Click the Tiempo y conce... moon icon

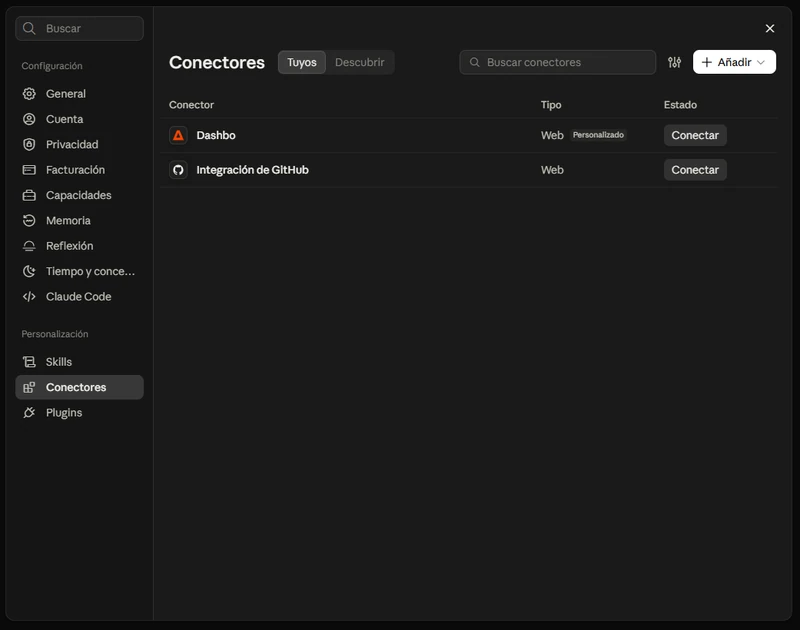(x=29, y=271)
